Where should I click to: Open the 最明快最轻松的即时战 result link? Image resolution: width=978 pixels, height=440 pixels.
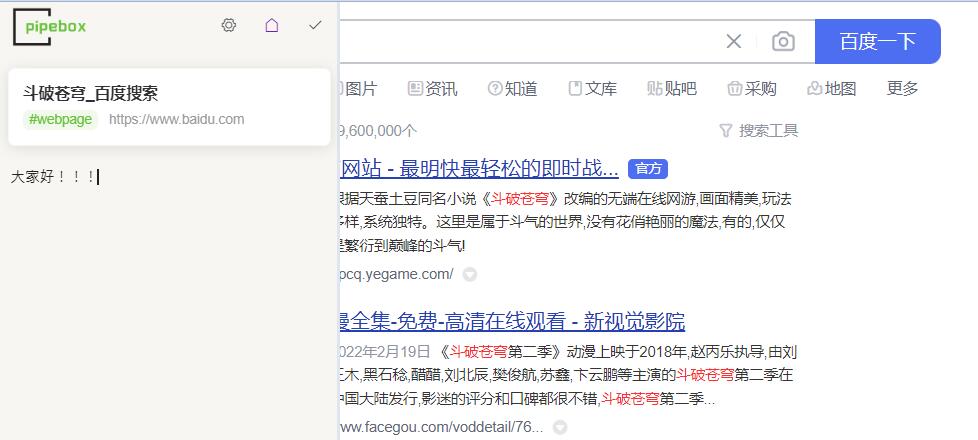(x=479, y=169)
